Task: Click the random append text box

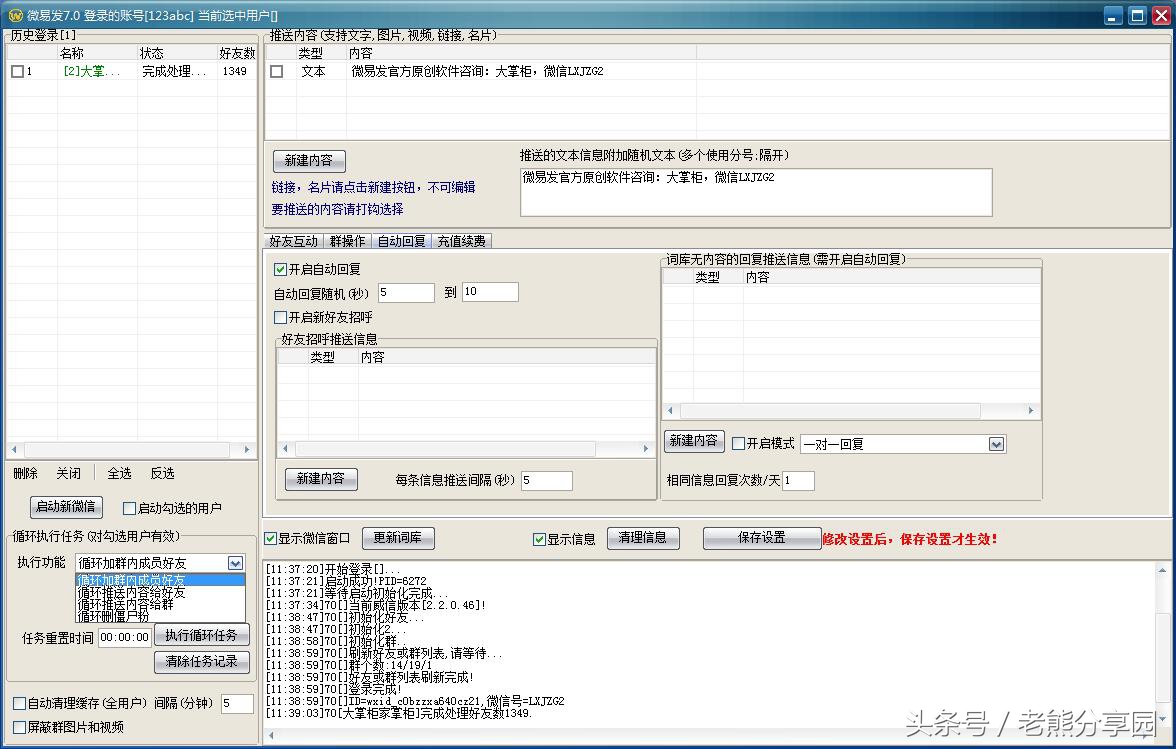Action: click(x=756, y=193)
